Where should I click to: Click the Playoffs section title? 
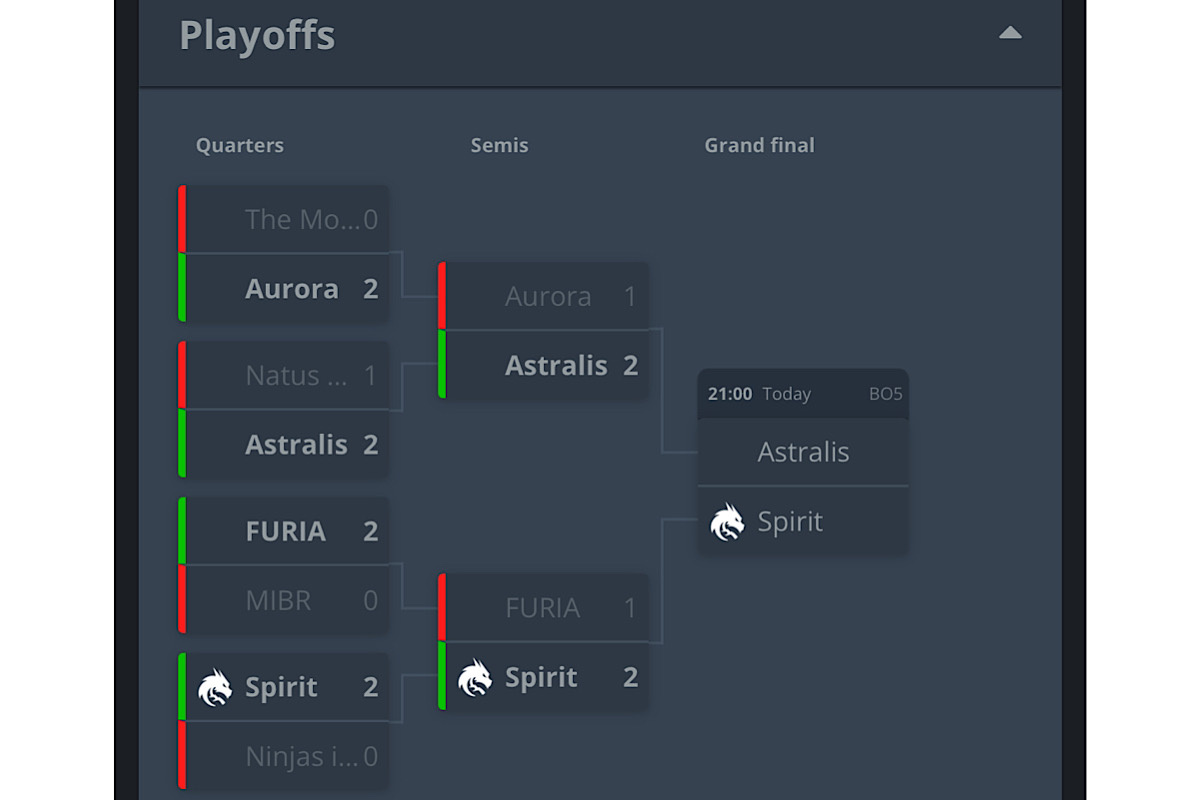point(257,36)
